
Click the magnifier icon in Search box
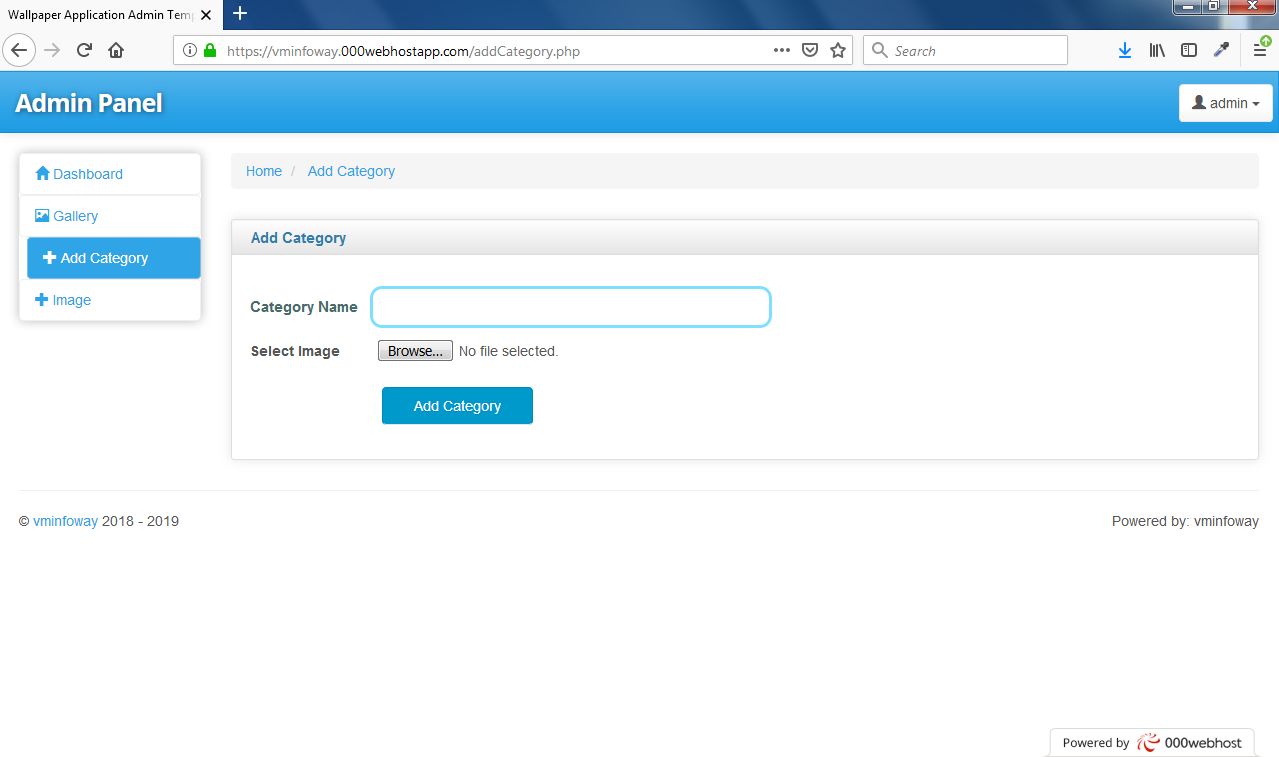(x=880, y=50)
